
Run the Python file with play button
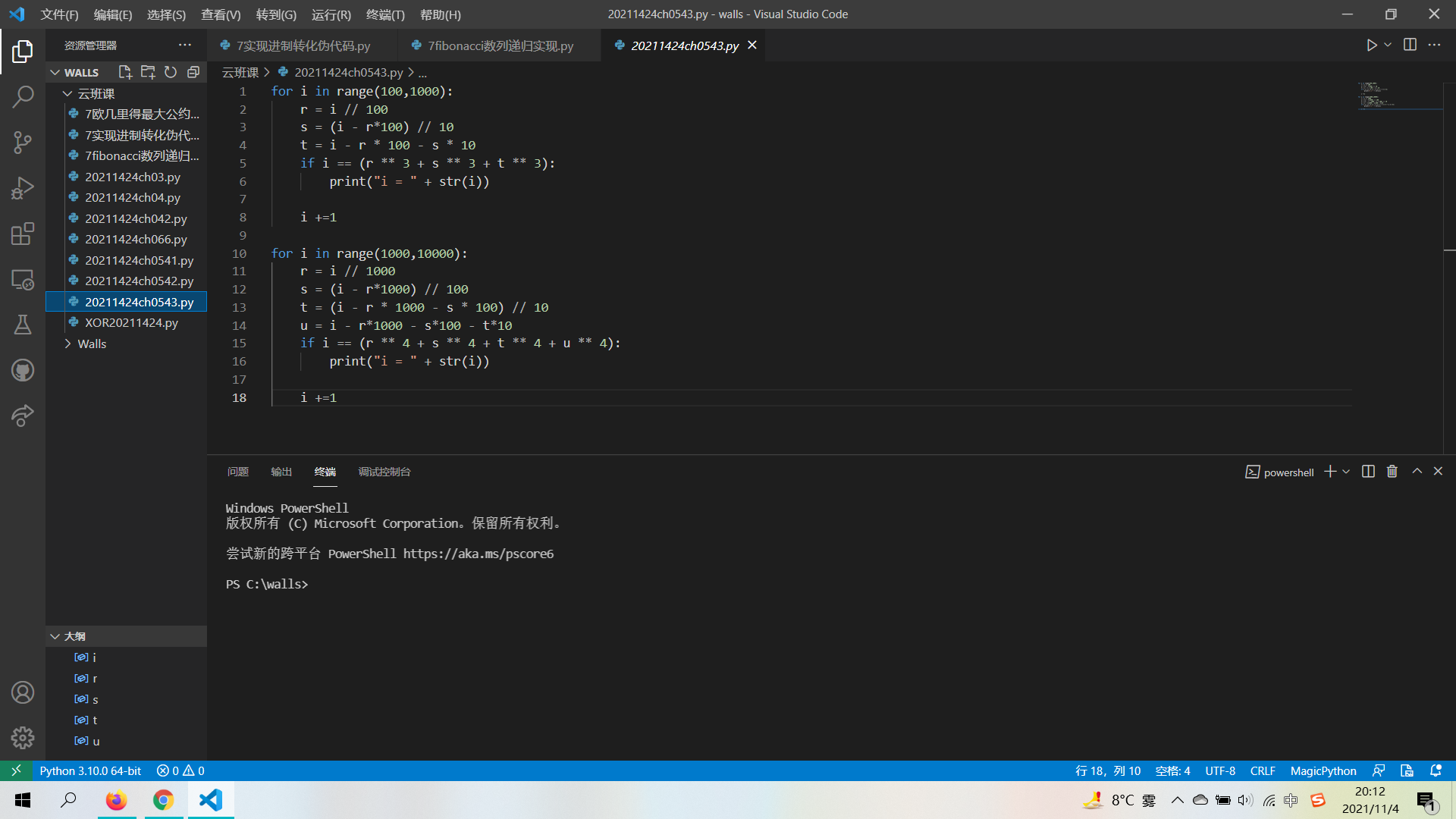1371,45
